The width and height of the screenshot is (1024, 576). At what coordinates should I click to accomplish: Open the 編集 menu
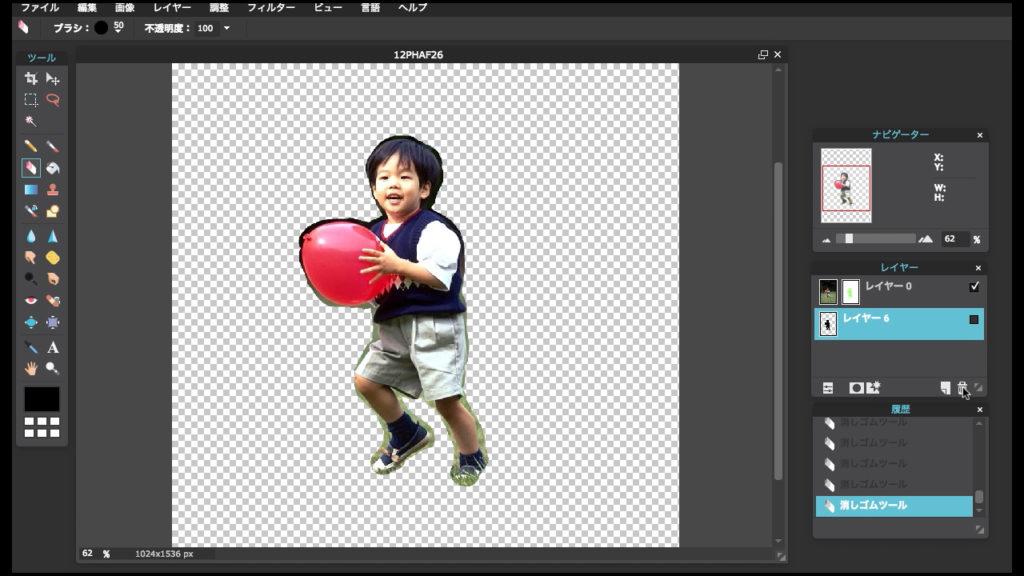pos(87,8)
